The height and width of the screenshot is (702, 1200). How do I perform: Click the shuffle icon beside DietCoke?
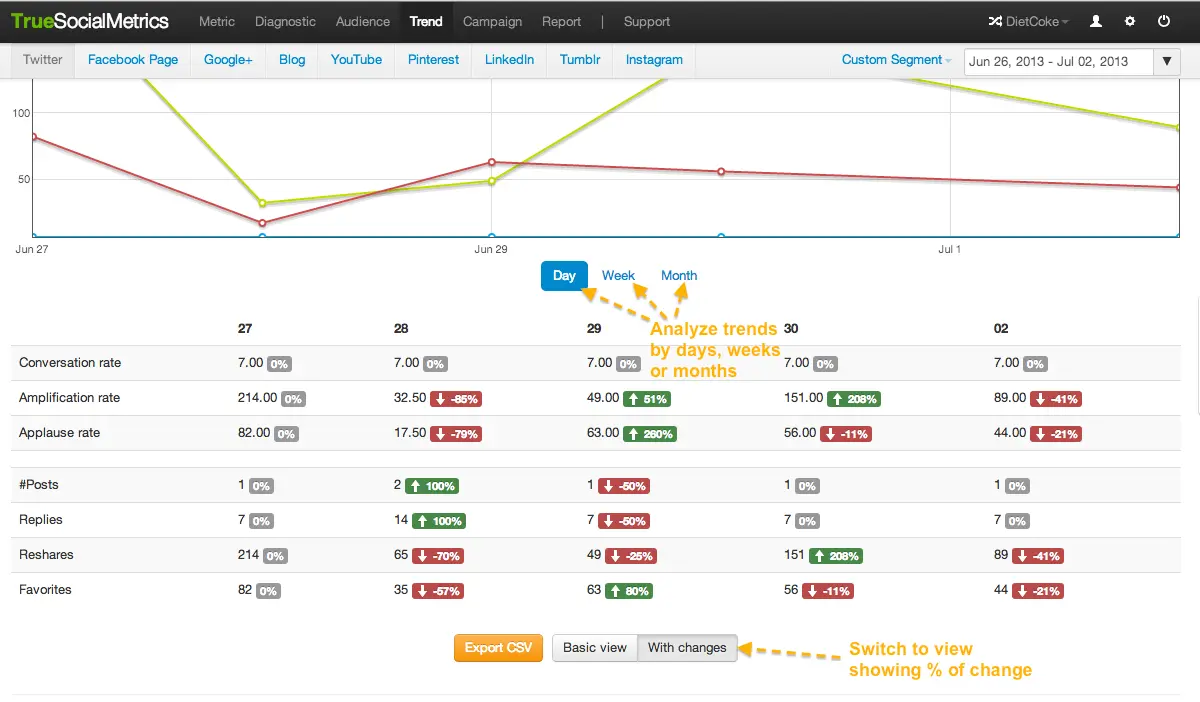point(995,21)
